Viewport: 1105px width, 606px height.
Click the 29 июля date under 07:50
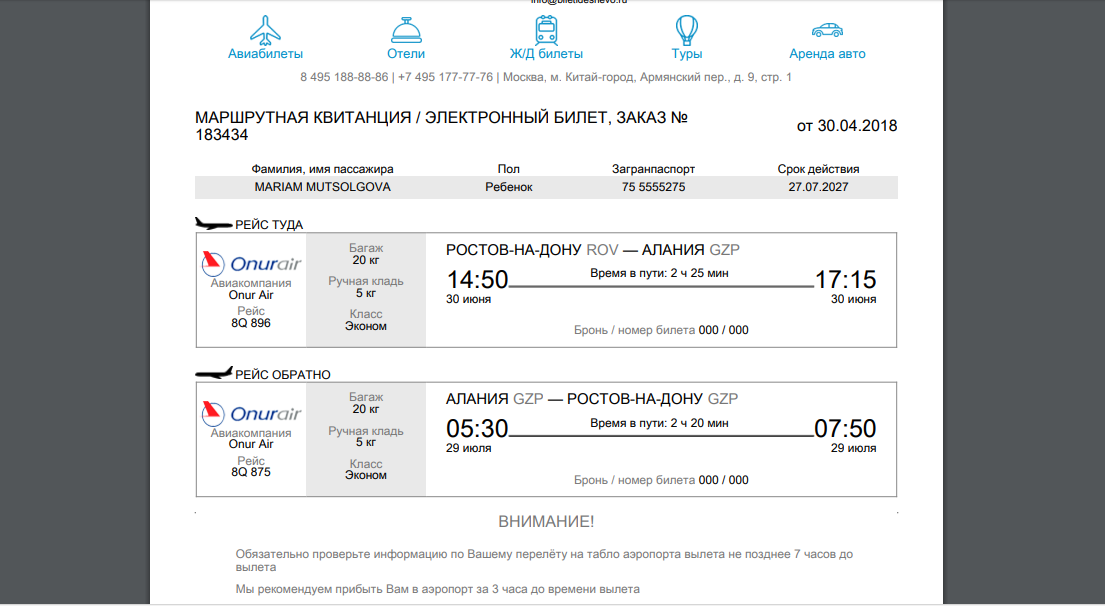pos(853,448)
